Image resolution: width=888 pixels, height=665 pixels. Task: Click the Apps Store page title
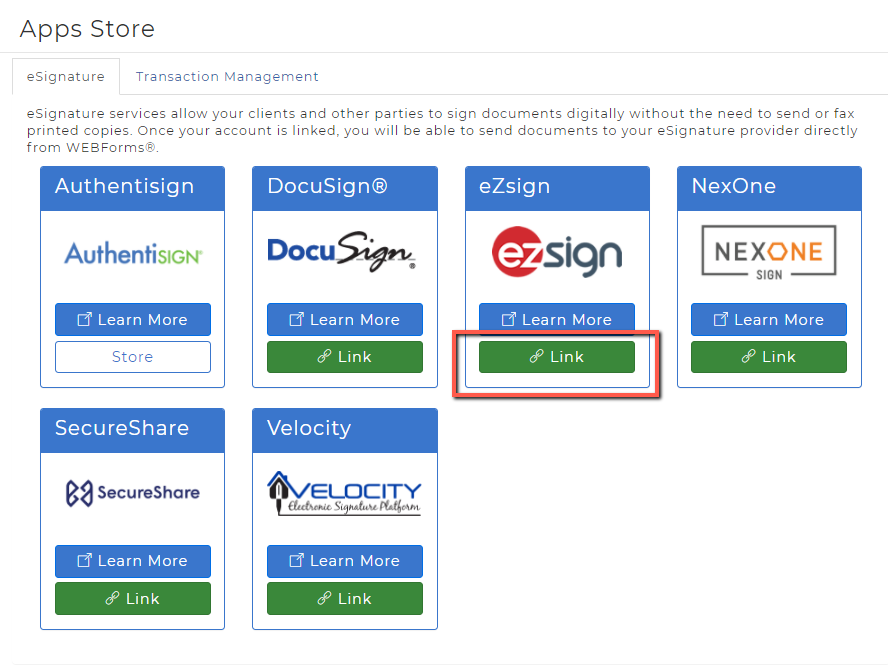tap(87, 29)
